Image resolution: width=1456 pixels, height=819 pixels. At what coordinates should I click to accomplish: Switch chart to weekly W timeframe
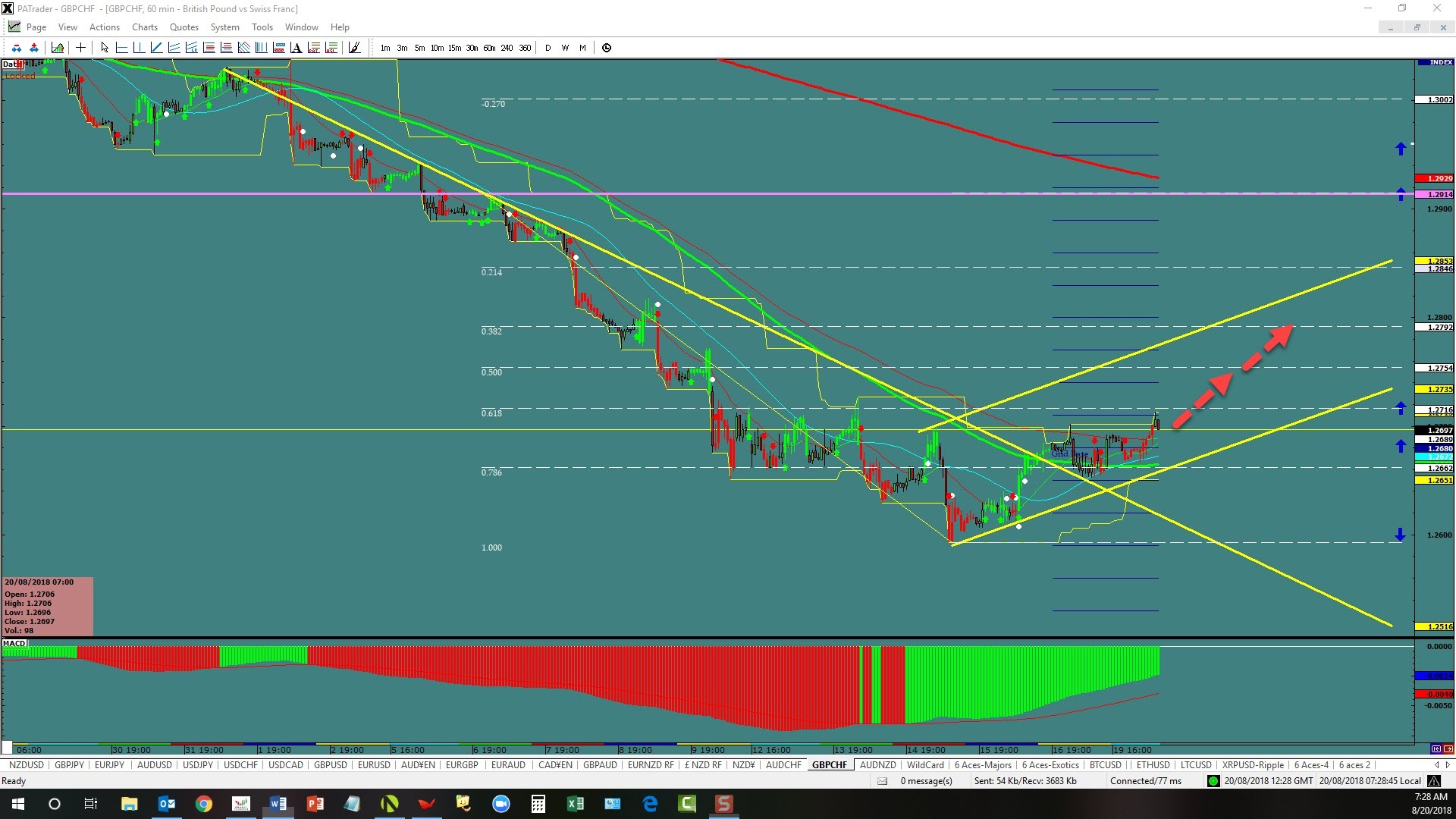point(565,48)
